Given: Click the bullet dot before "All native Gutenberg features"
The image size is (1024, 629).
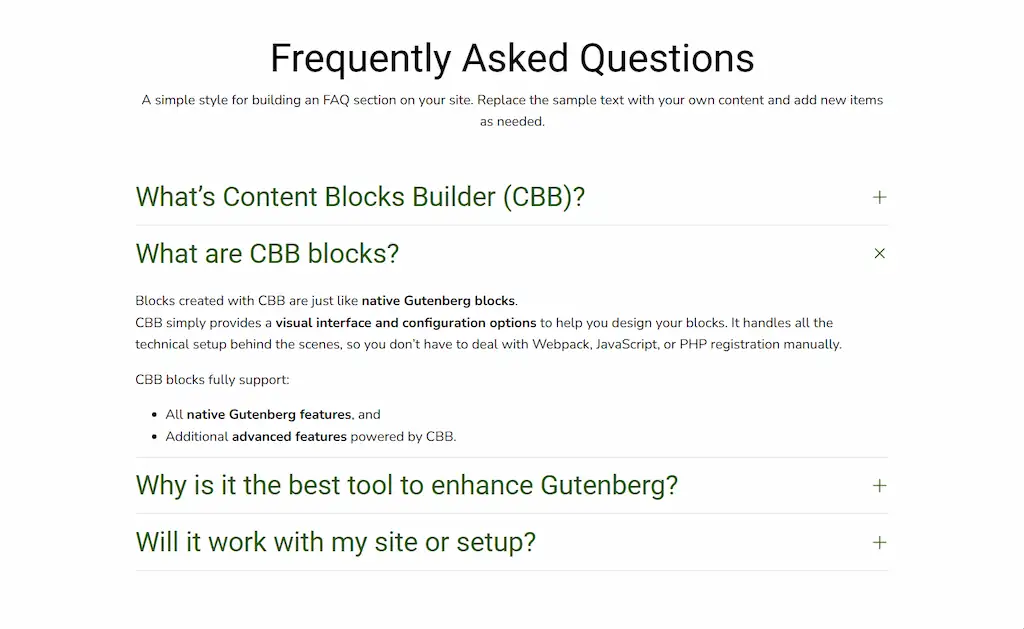Looking at the screenshot, I should (154, 415).
